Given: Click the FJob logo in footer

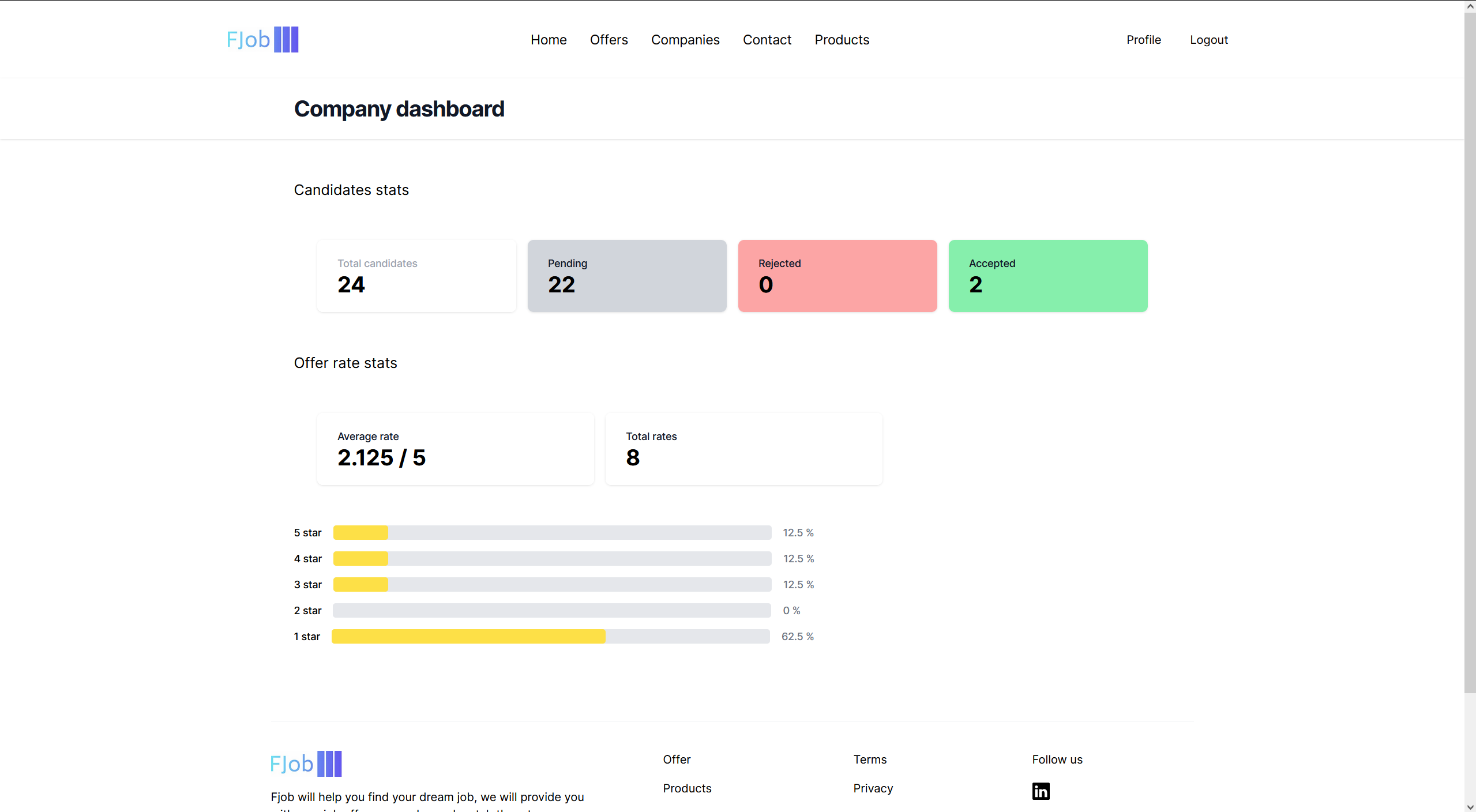Looking at the screenshot, I should point(306,764).
